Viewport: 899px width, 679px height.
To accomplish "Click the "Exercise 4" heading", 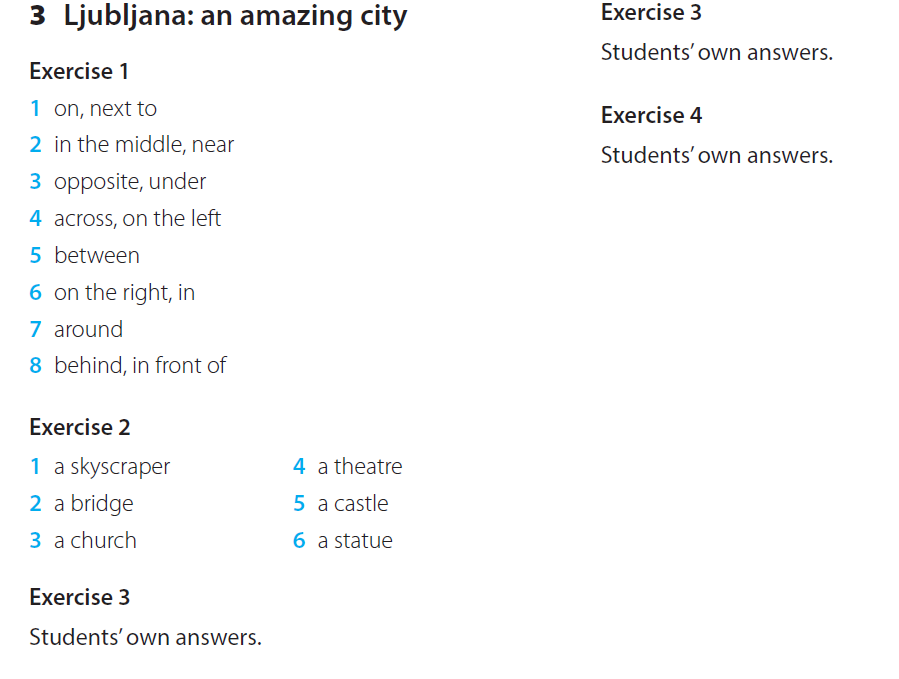I will tap(651, 115).
